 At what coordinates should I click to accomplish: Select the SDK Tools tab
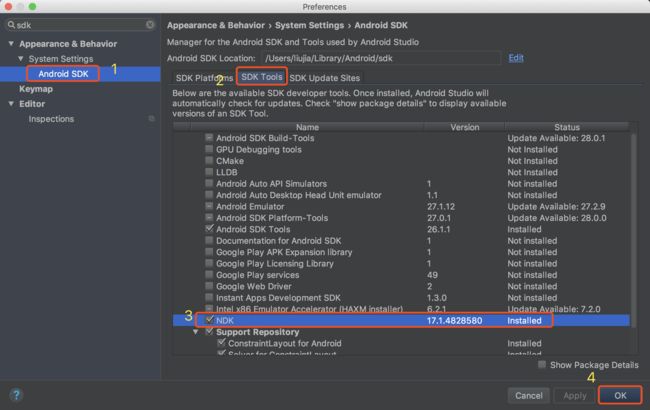262,77
